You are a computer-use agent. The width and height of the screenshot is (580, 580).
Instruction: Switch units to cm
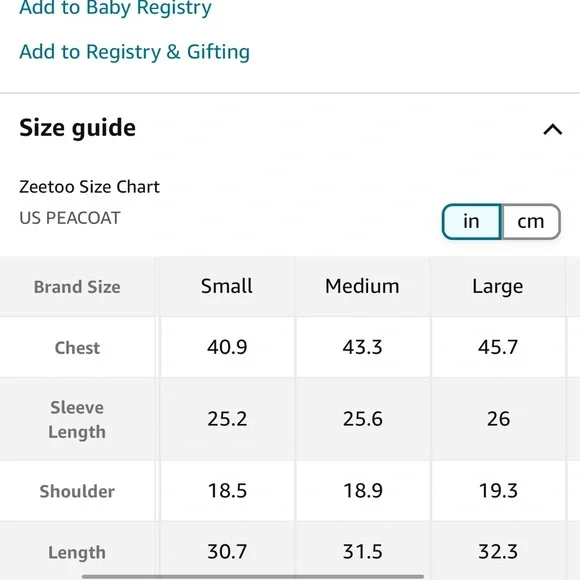click(531, 222)
